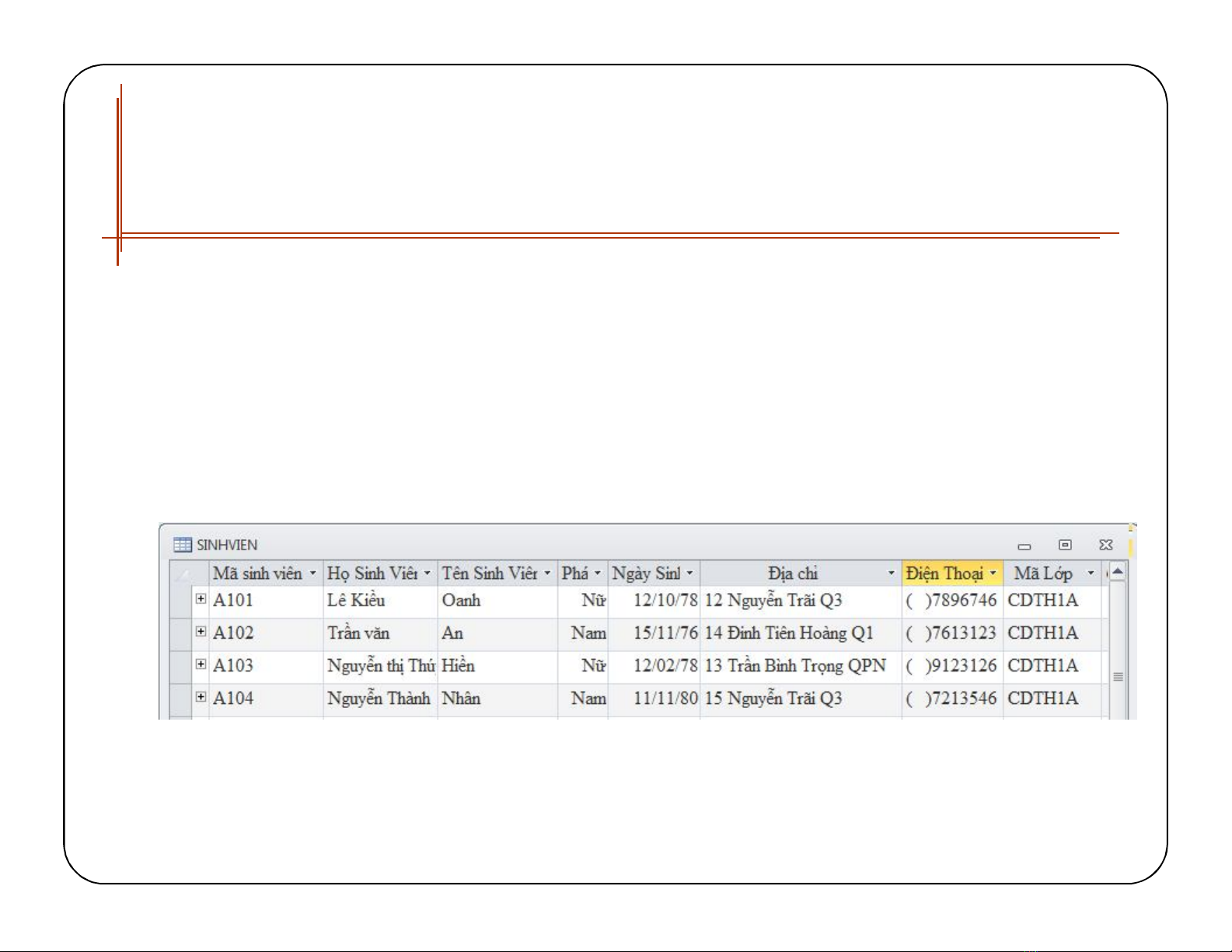This screenshot has height=952, width=1232.
Task: Expand the subdatasheet for record A104
Action: pyautogui.click(x=201, y=697)
